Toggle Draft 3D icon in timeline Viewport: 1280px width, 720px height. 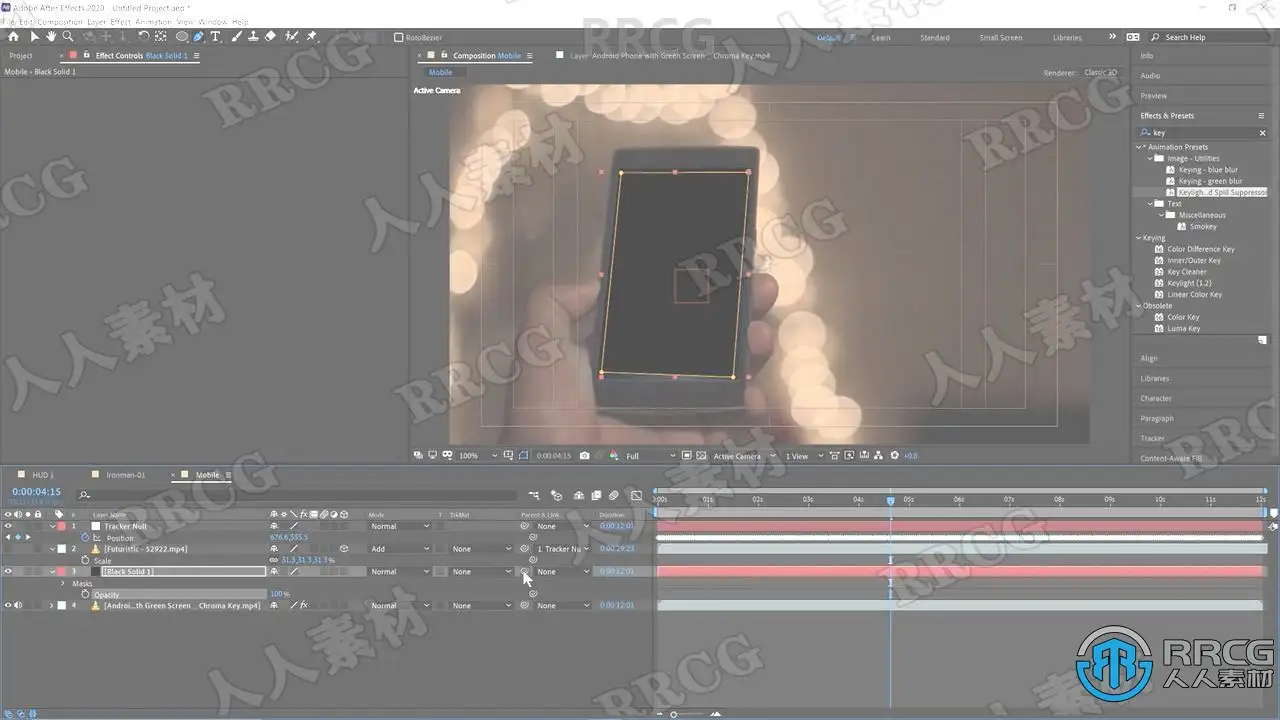[557, 495]
